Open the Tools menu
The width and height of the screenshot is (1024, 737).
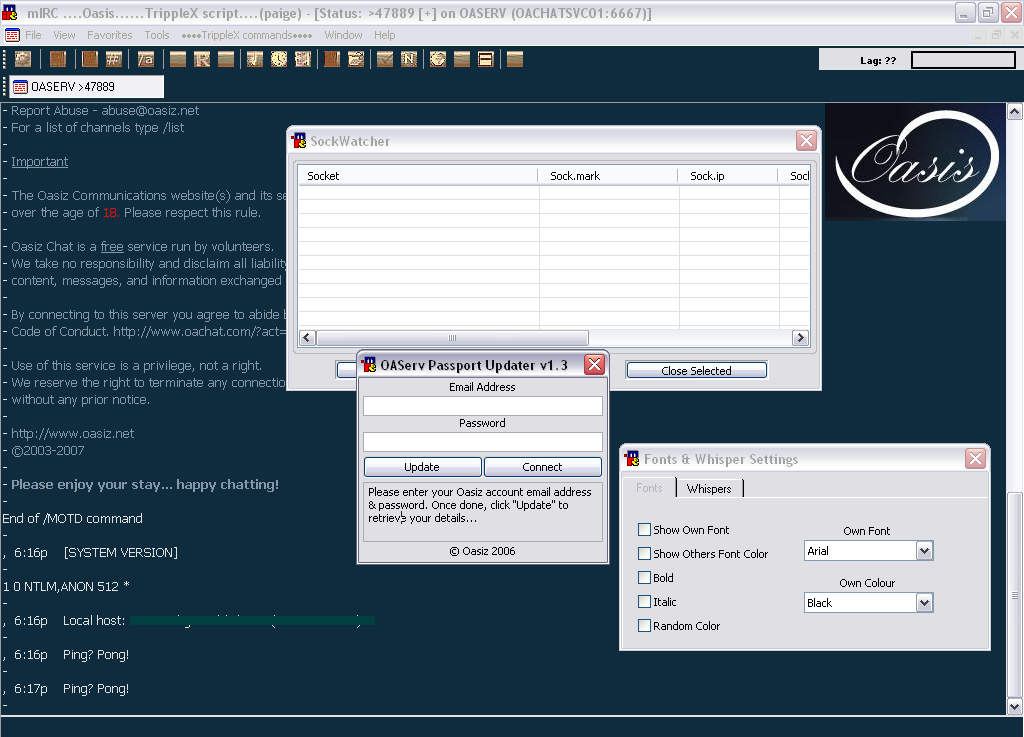157,35
